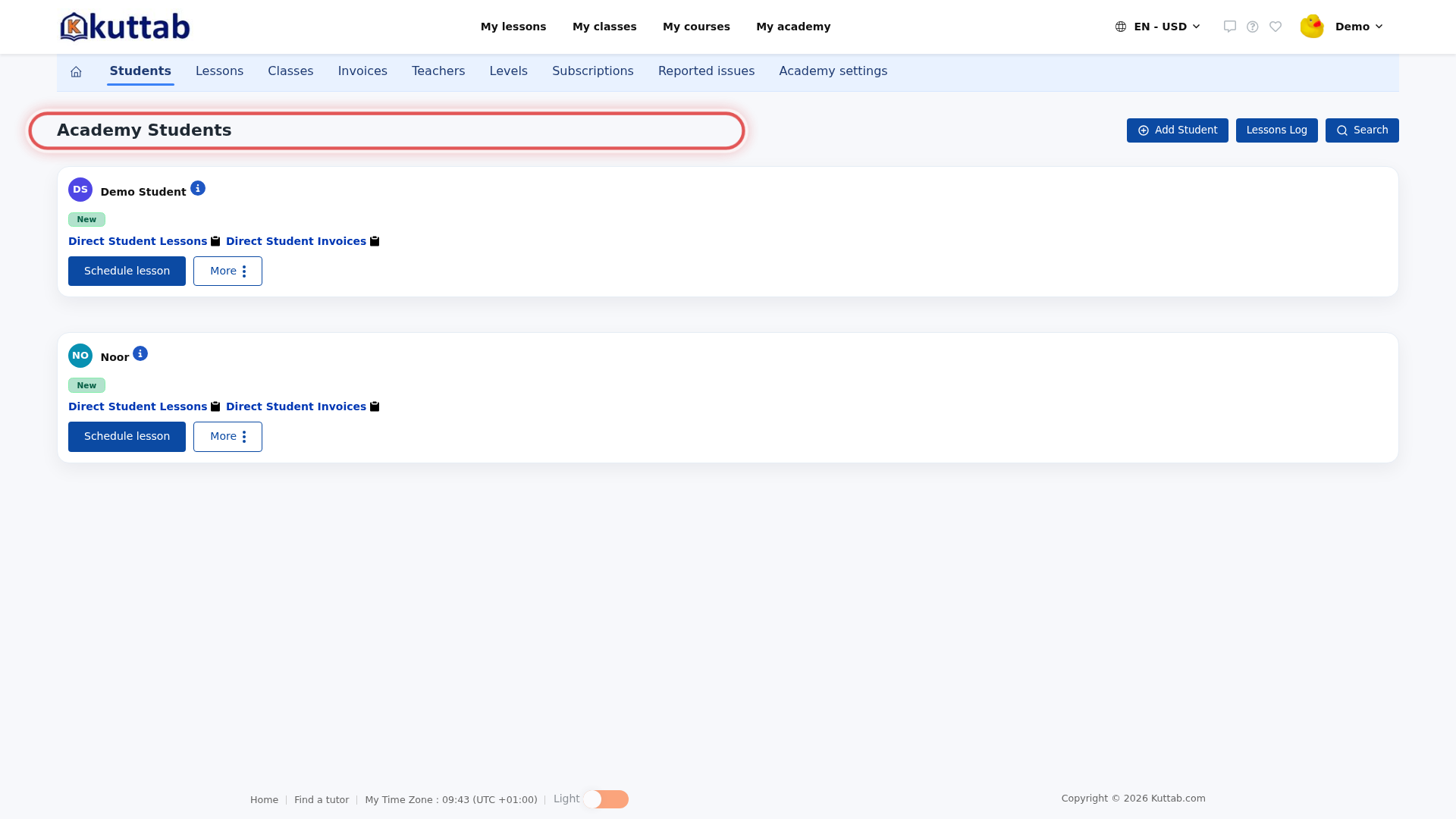Image resolution: width=1456 pixels, height=819 pixels.
Task: Open My academy menu item
Action: [793, 27]
